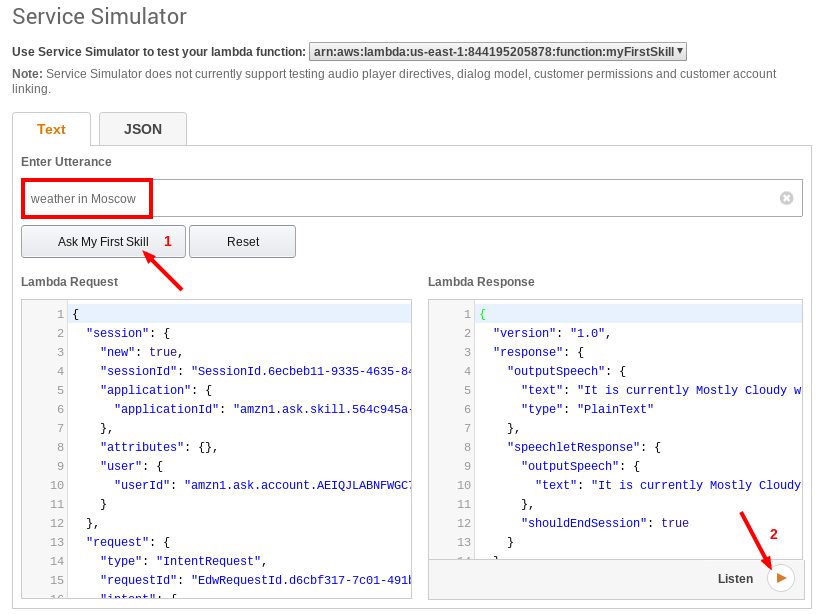Click the "attributes": {} line
819x616 pixels.
[x=159, y=447]
